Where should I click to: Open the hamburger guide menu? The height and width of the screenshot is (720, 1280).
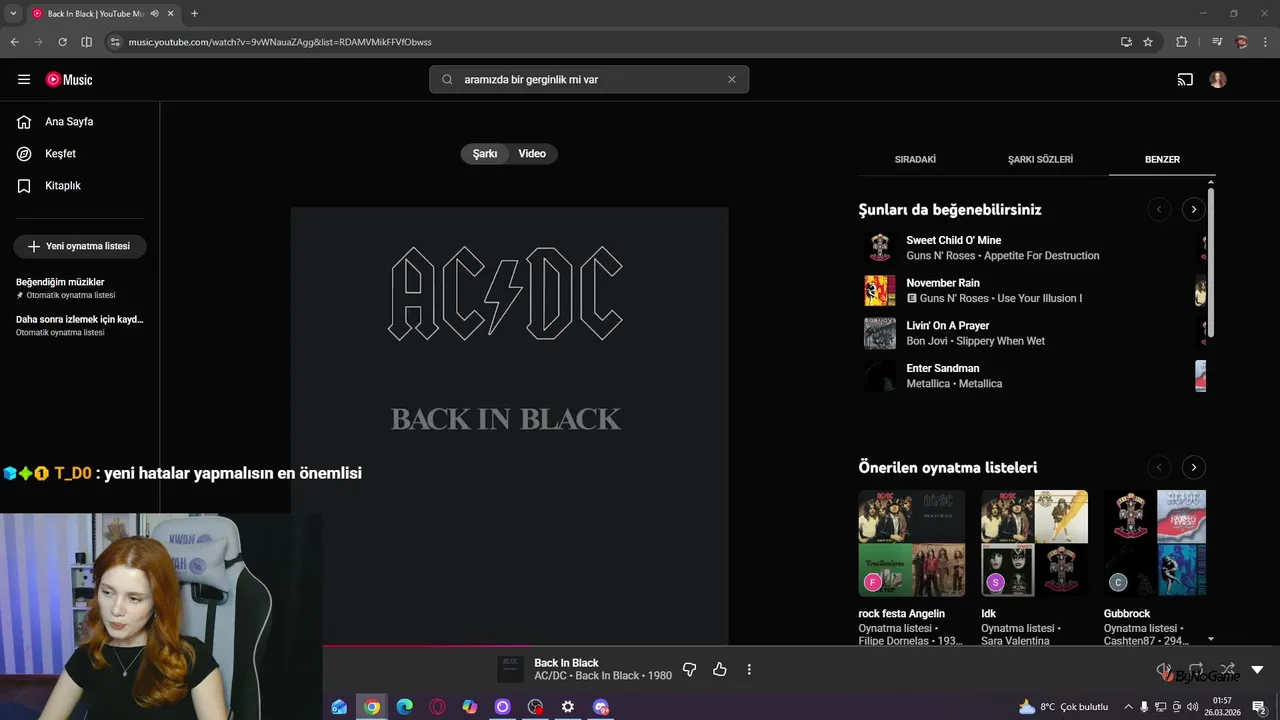[24, 79]
